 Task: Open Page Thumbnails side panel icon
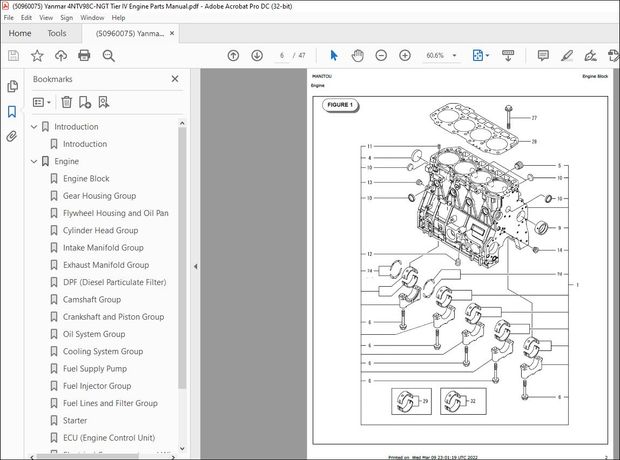click(13, 86)
